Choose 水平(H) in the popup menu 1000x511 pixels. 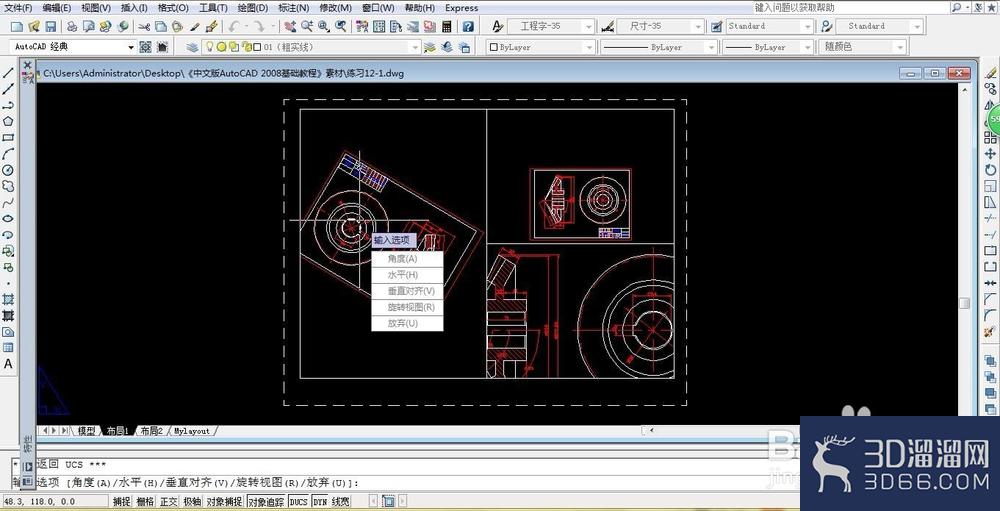tap(407, 275)
